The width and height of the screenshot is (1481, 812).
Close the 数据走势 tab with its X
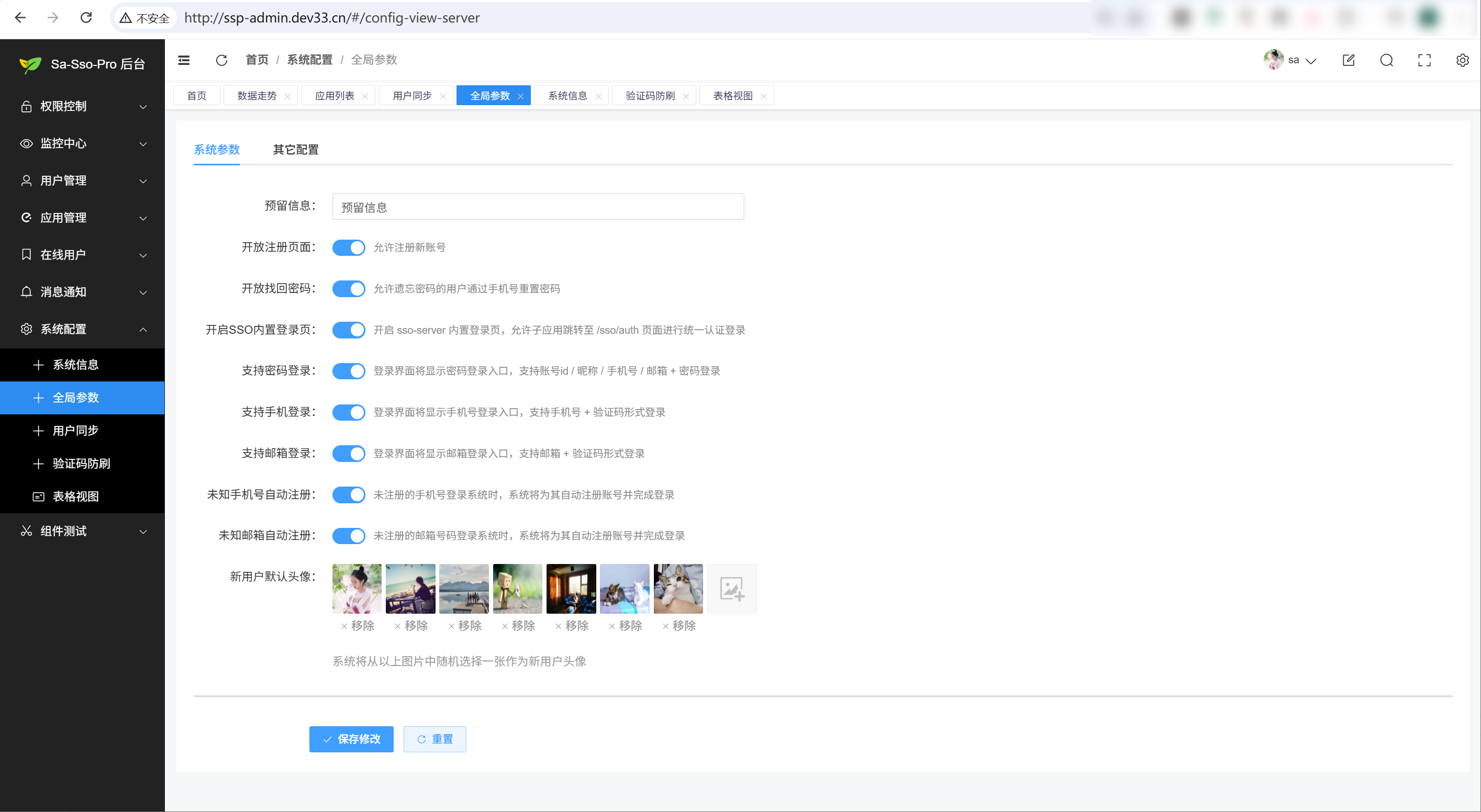coord(287,97)
